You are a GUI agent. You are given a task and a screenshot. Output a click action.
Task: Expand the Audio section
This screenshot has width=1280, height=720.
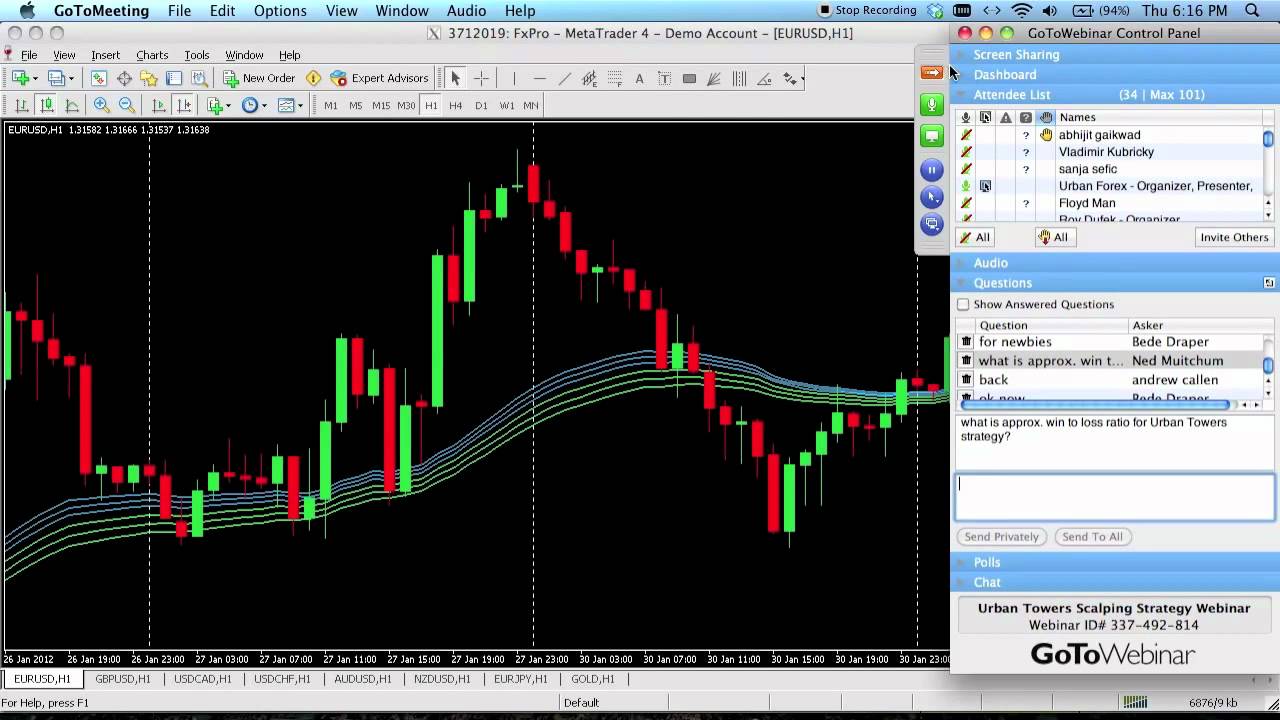[x=1115, y=263]
